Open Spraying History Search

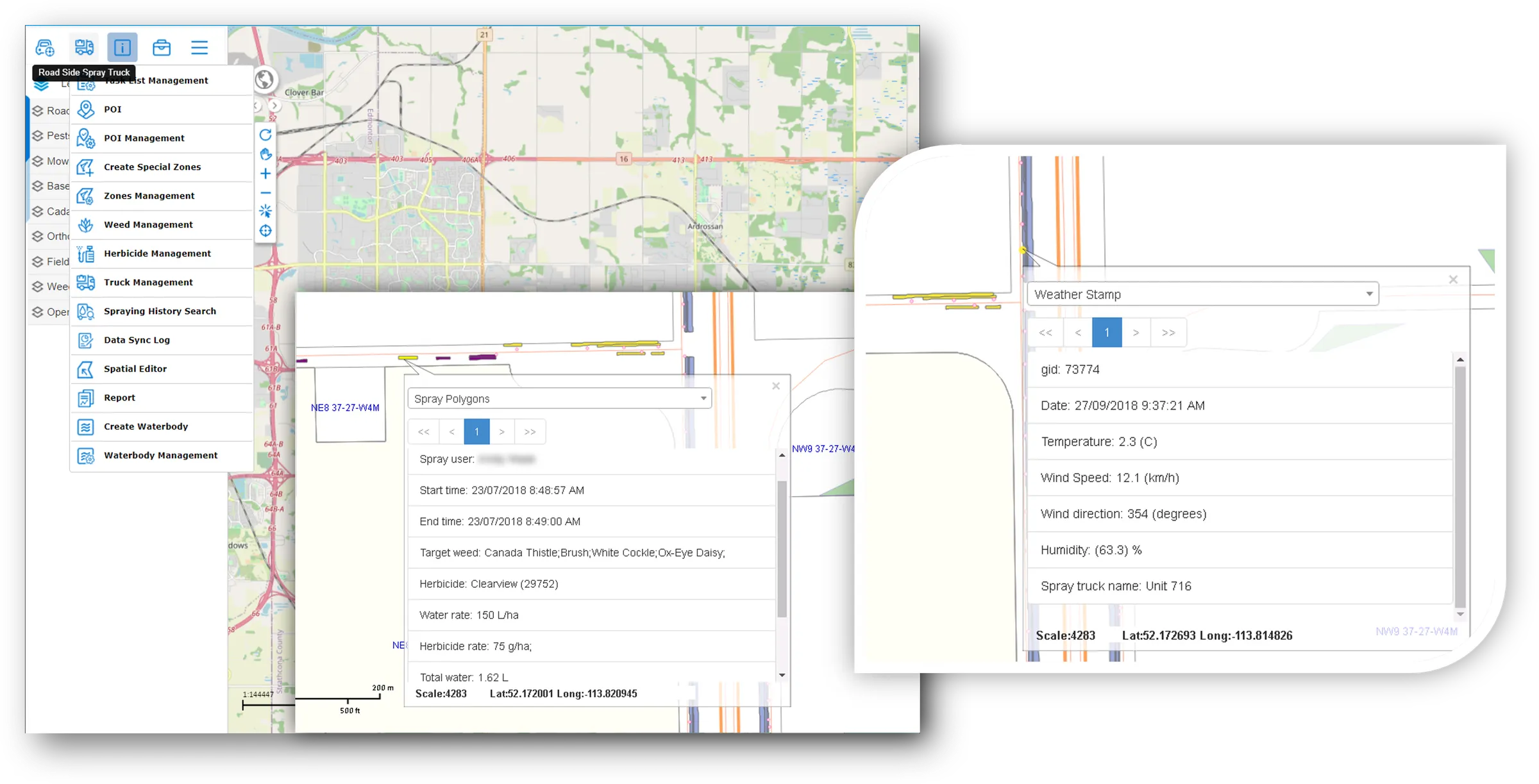click(162, 312)
